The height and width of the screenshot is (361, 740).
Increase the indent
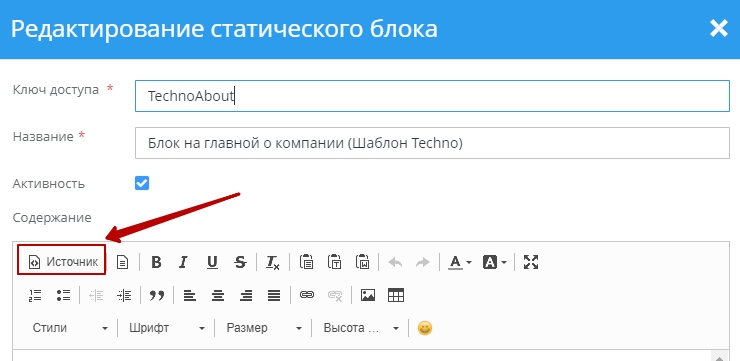click(x=124, y=295)
